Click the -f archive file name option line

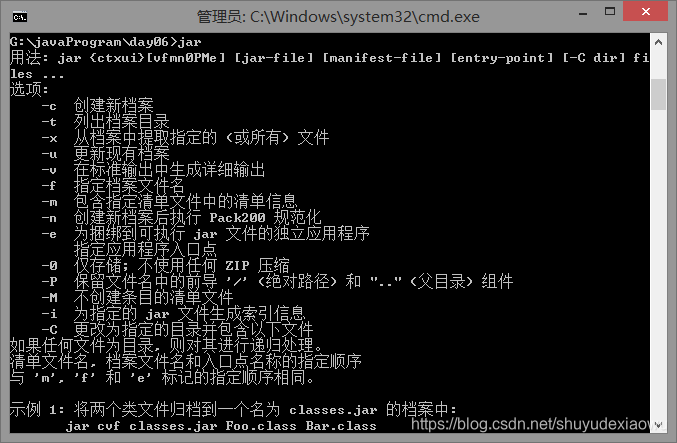[x=113, y=186]
